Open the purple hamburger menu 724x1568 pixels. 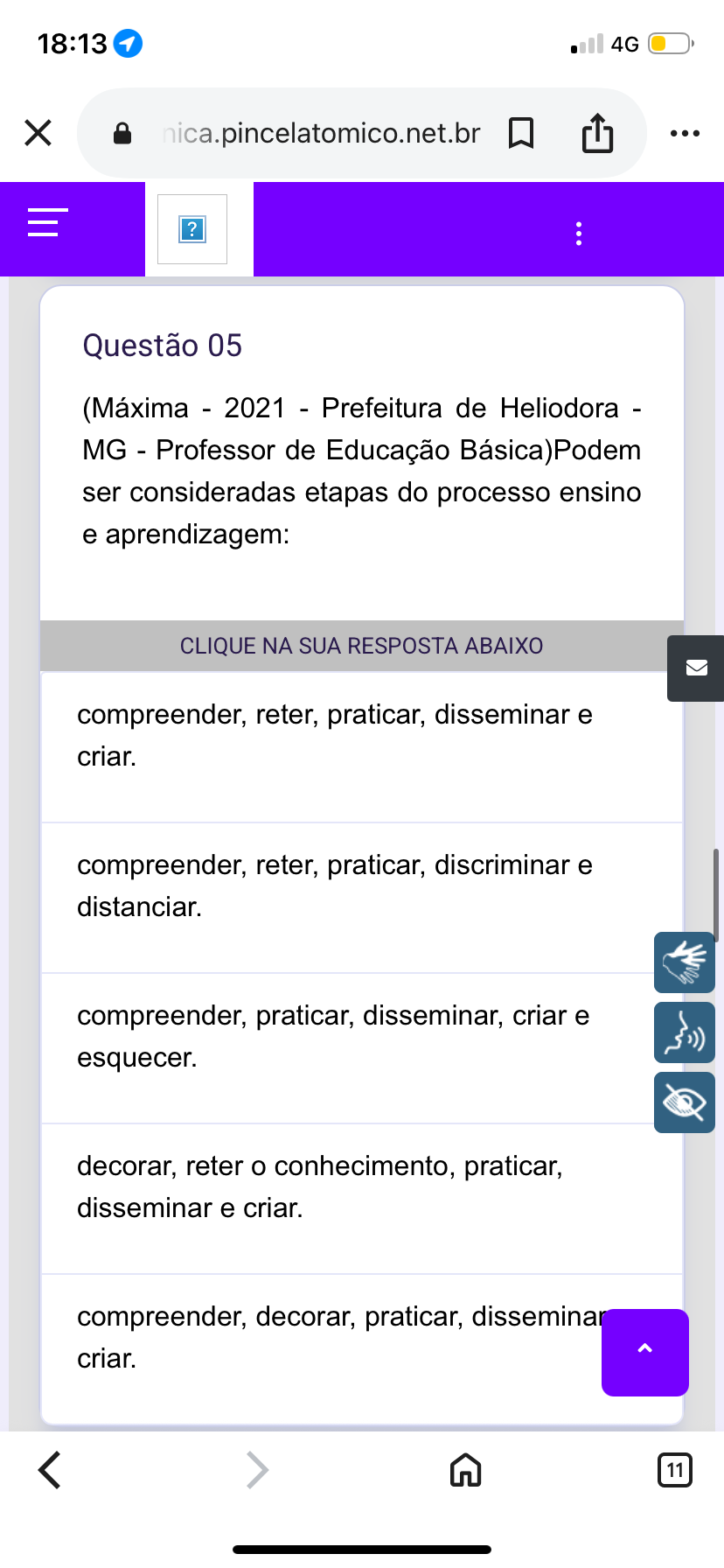pos(47,223)
